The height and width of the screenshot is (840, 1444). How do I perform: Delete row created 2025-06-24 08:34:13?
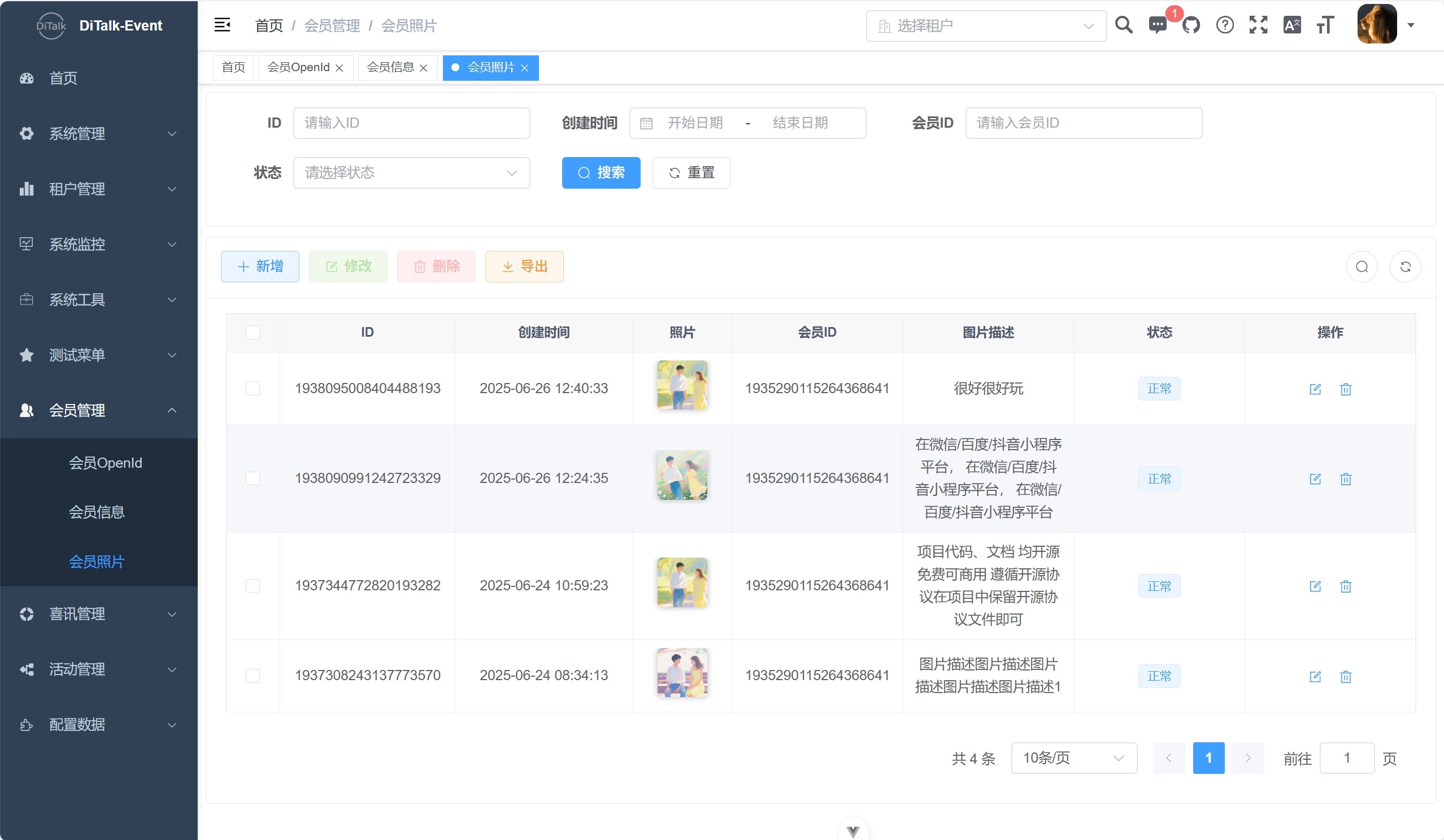click(1346, 676)
